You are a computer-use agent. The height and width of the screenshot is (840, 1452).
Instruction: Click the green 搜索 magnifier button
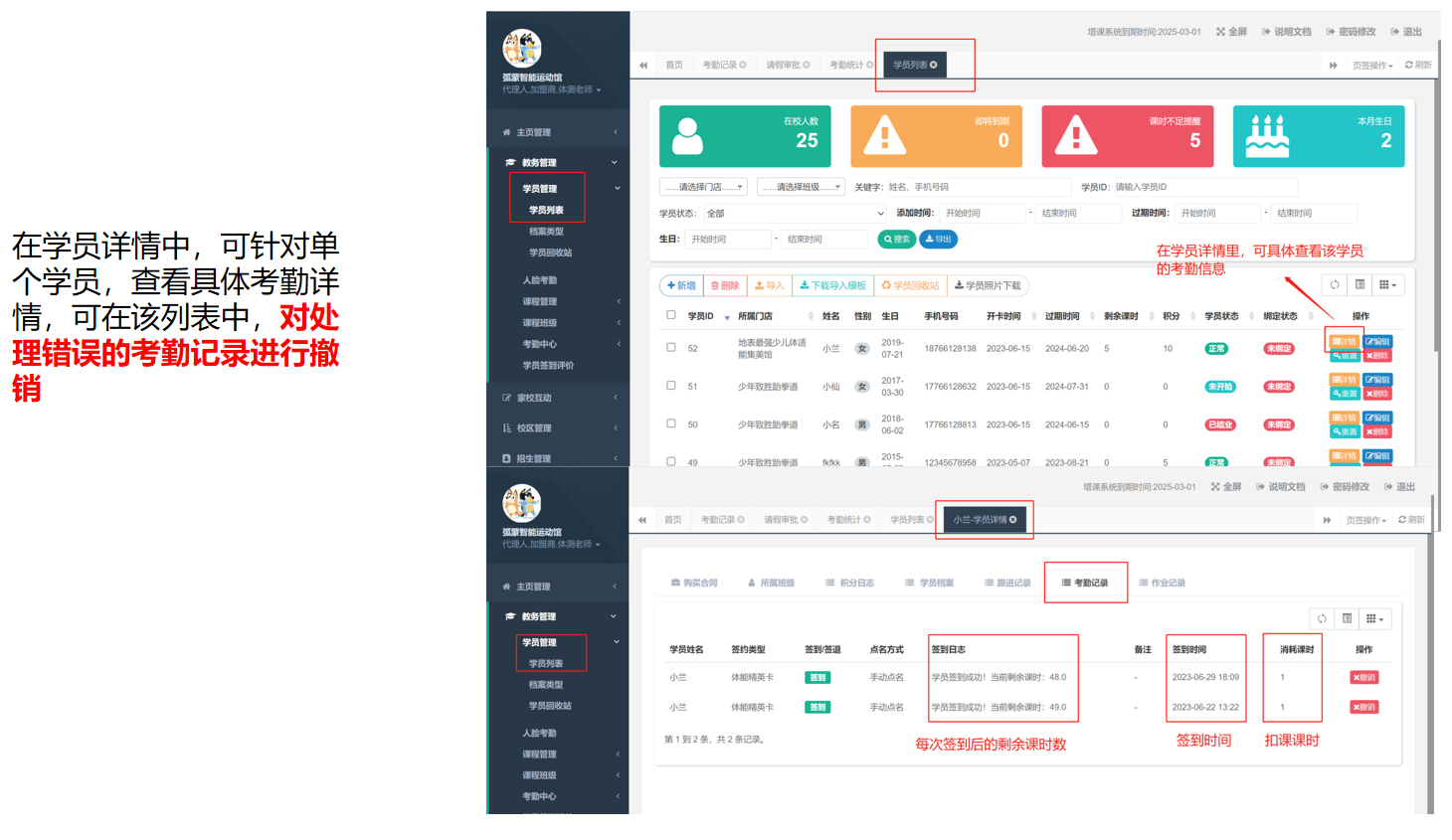click(x=897, y=240)
